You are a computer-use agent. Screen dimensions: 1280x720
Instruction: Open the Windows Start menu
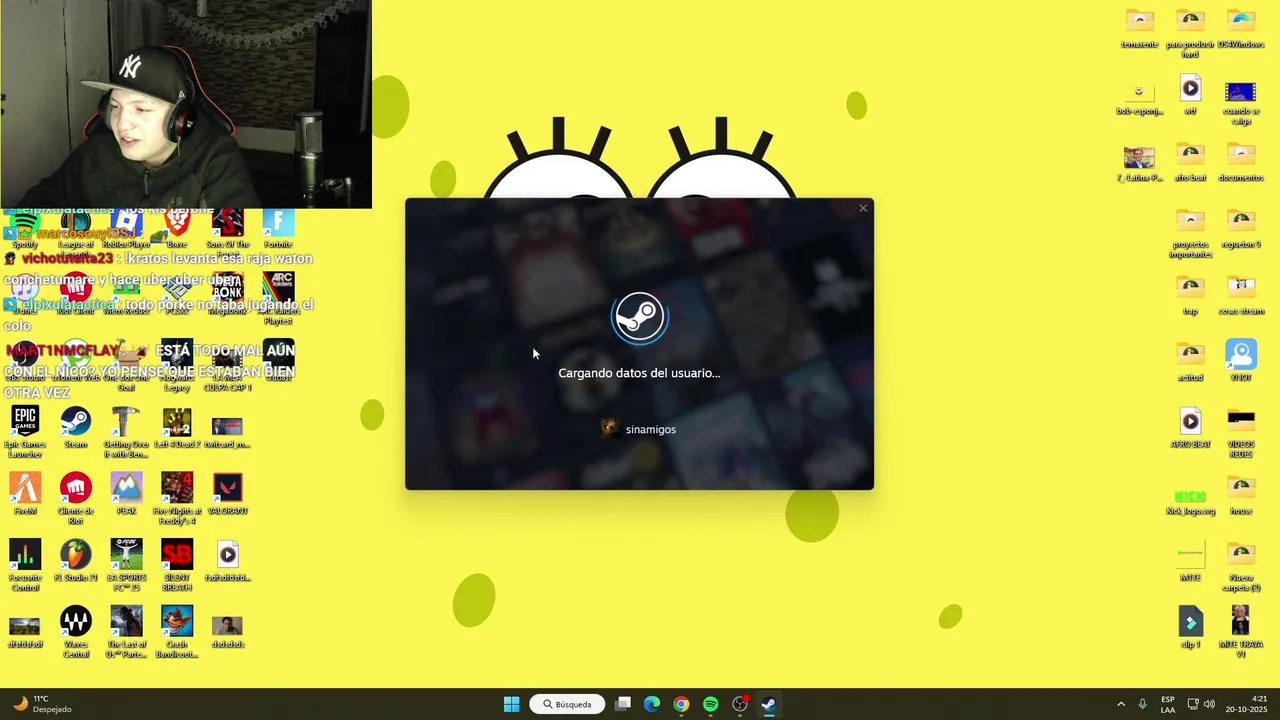(x=511, y=704)
